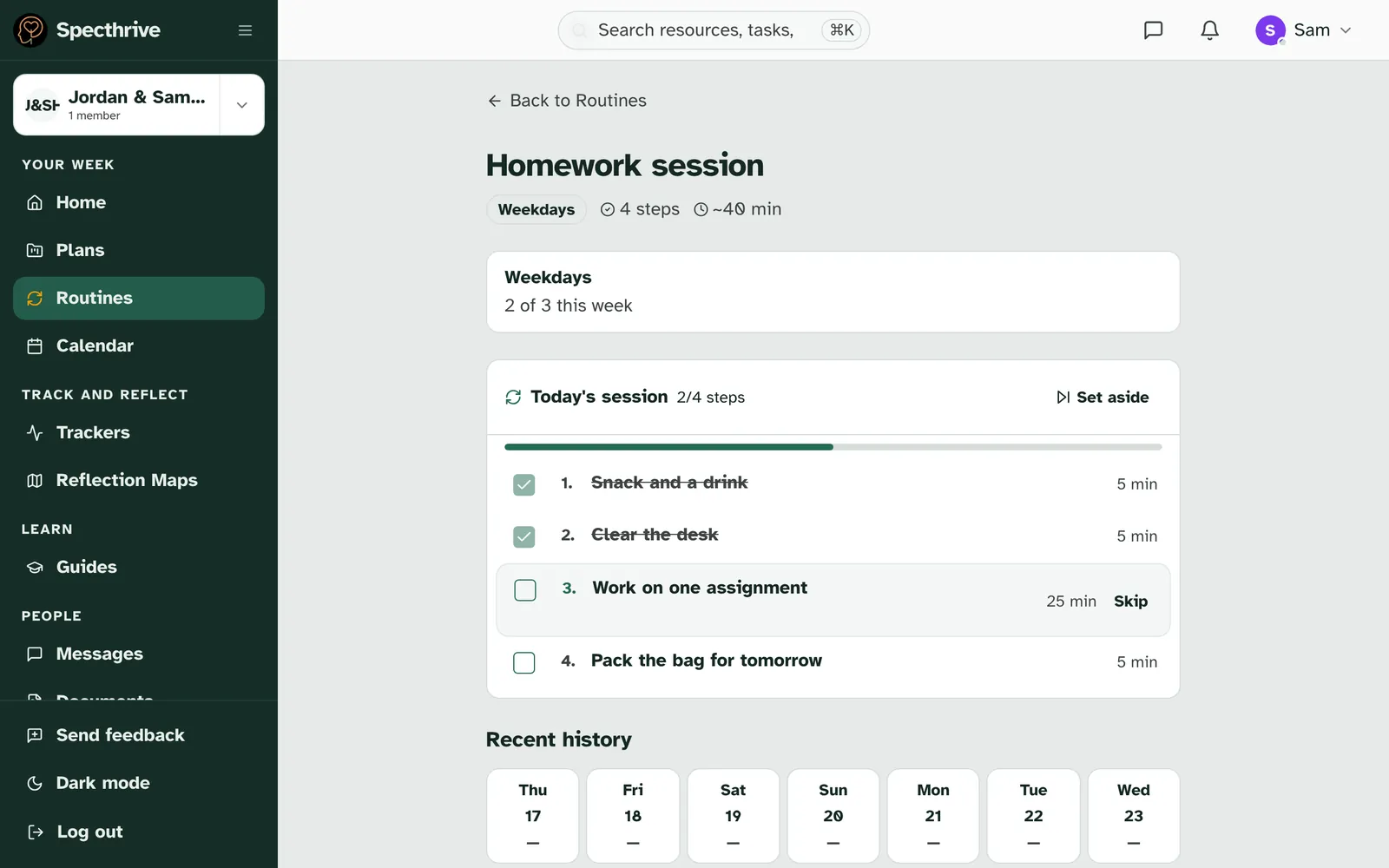1389x868 pixels.
Task: Check the Work on one assignment step
Action: pyautogui.click(x=524, y=590)
